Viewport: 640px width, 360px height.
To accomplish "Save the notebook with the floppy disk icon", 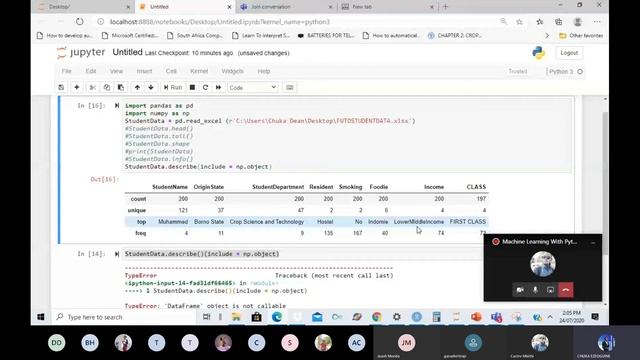I will click(x=61, y=87).
